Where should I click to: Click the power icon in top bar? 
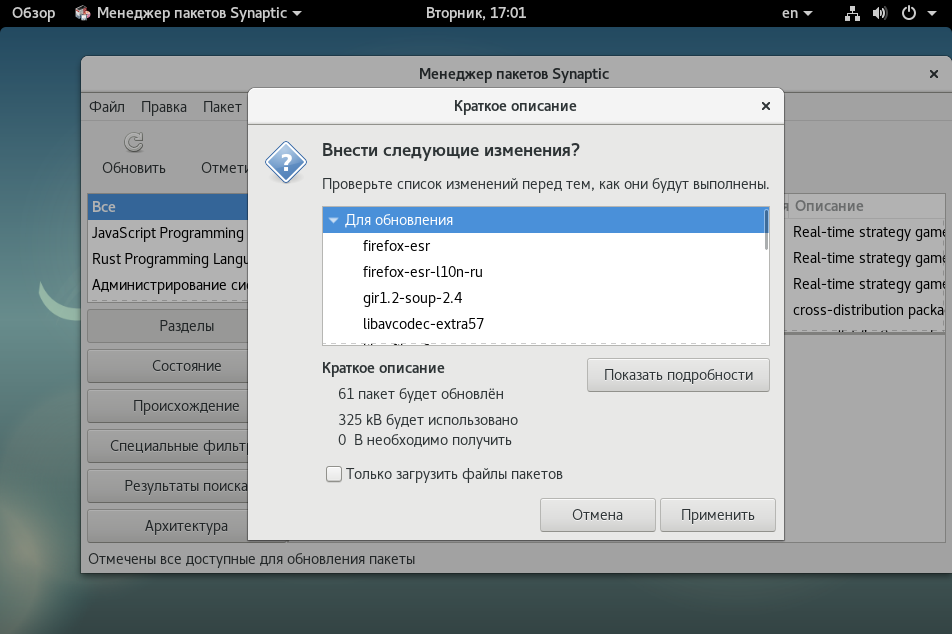pyautogui.click(x=909, y=13)
